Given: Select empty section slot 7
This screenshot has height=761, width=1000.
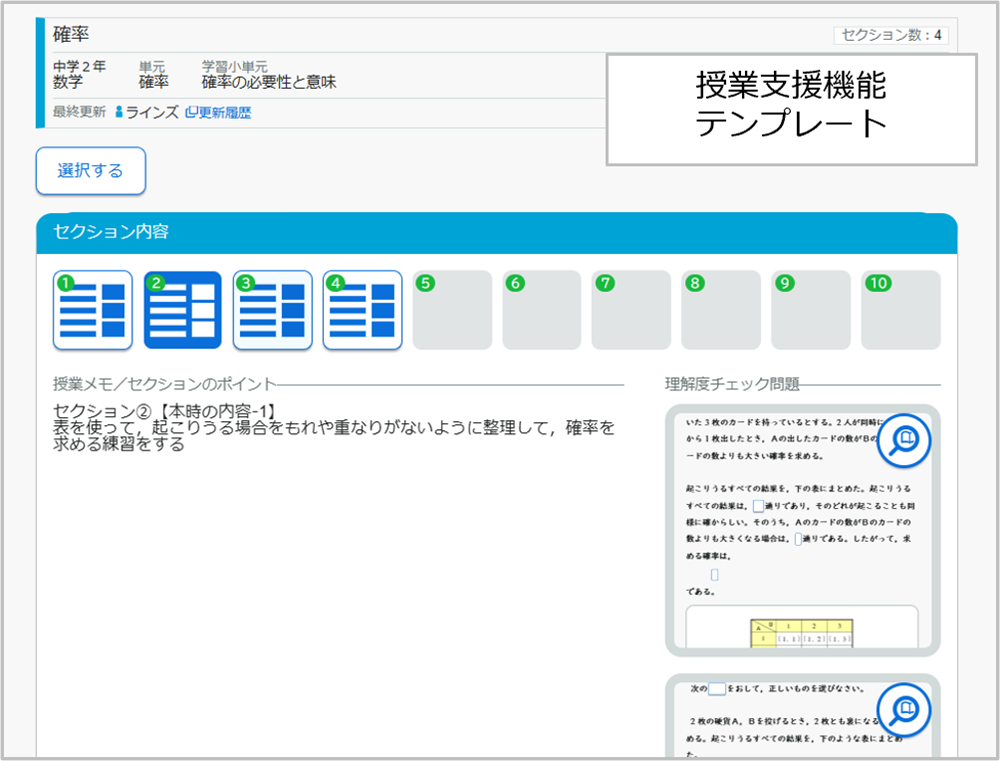Looking at the screenshot, I should click(631, 310).
